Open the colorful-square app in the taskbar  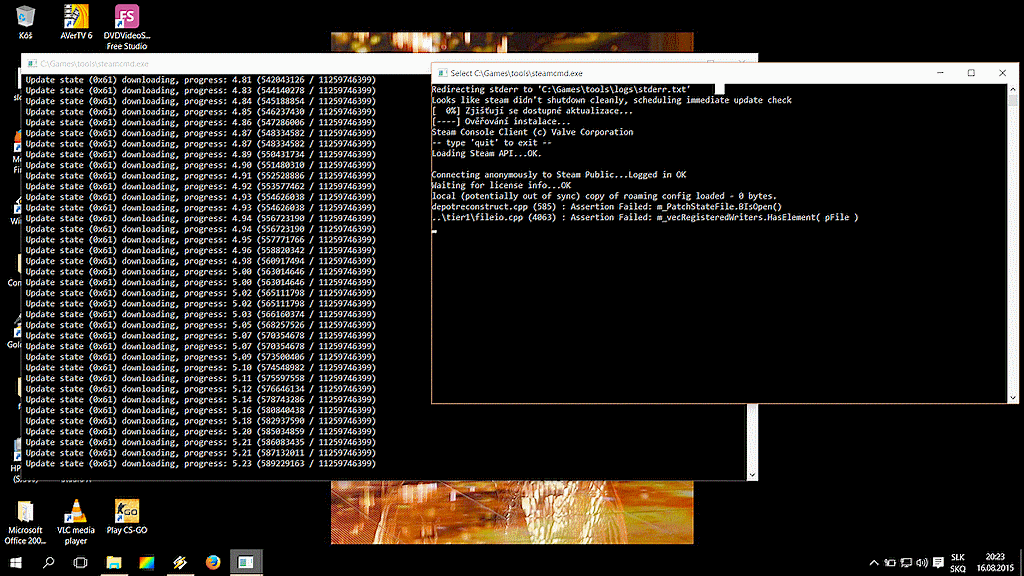(x=147, y=562)
